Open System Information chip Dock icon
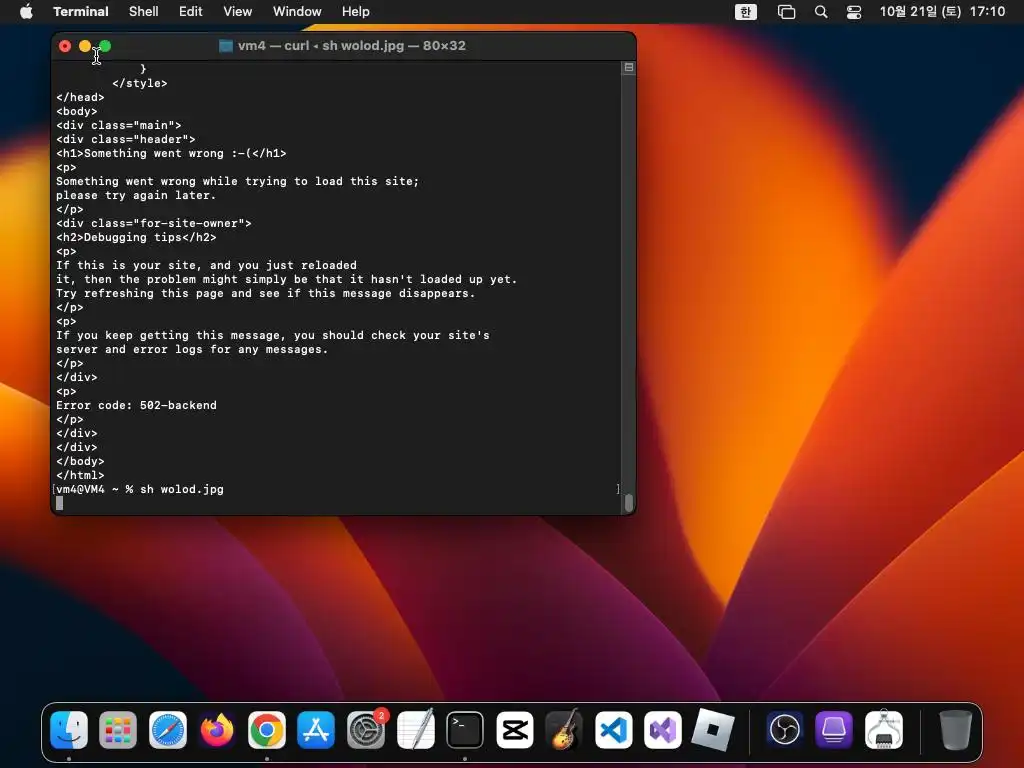1024x768 pixels. point(884,729)
